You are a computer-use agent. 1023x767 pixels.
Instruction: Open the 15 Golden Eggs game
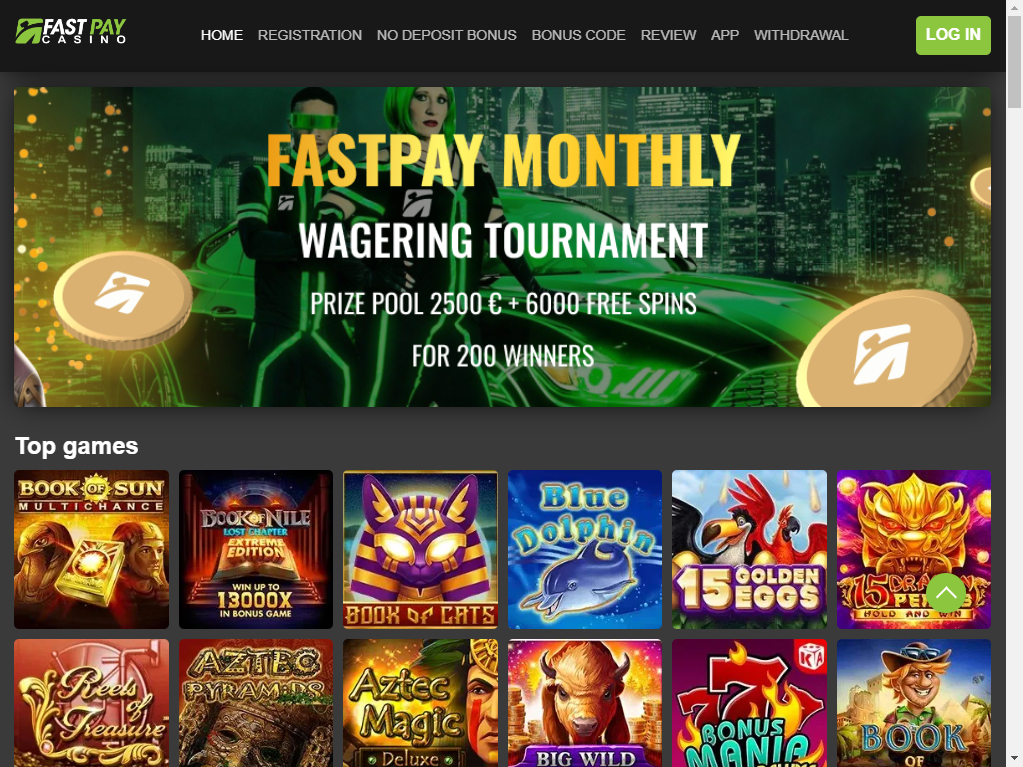click(749, 549)
